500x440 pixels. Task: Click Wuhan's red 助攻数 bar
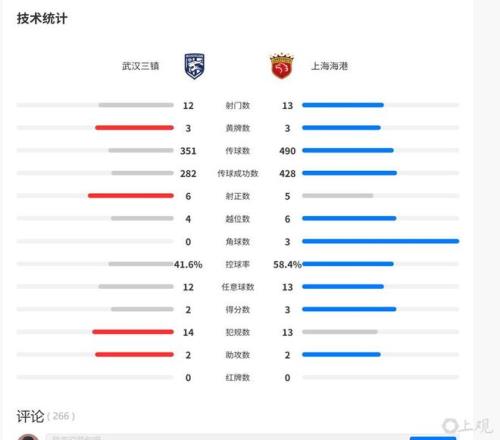(134, 354)
